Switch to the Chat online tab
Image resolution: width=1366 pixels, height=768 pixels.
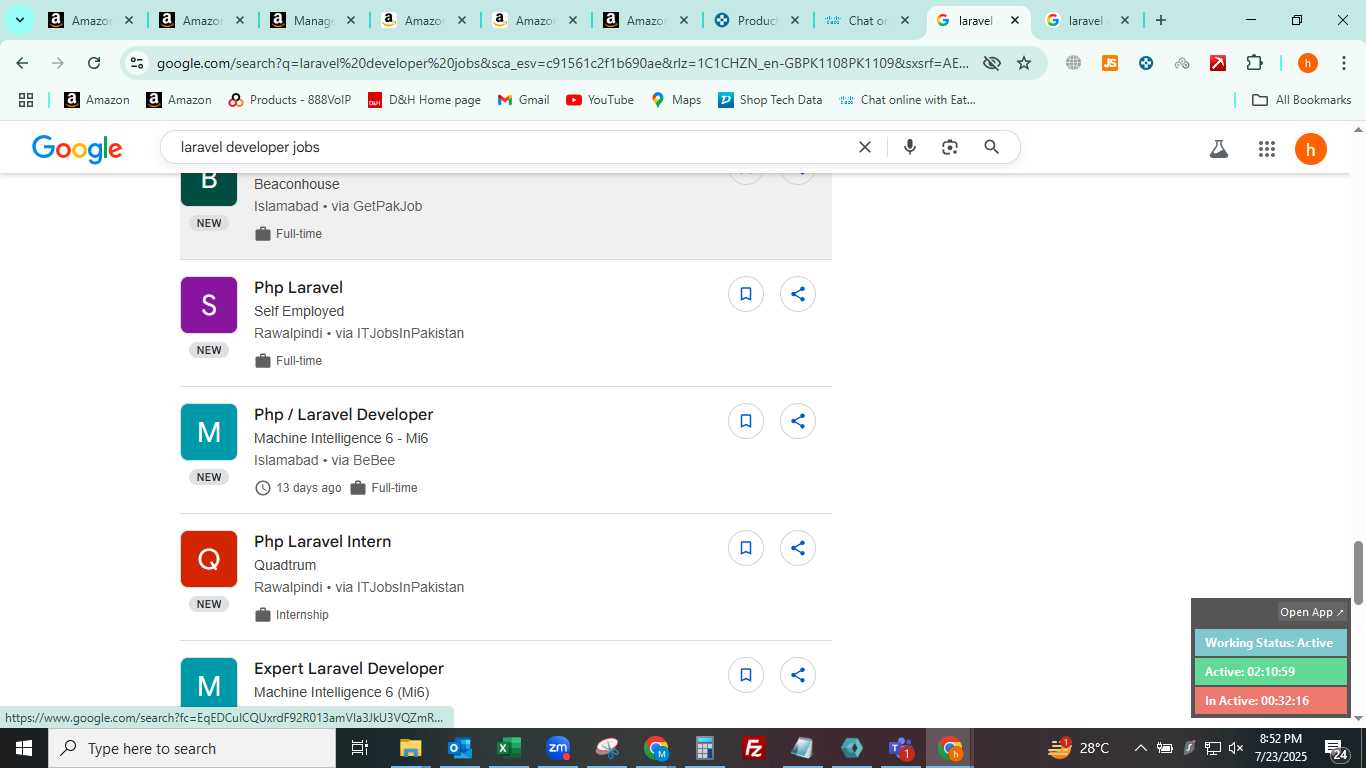tap(866, 20)
